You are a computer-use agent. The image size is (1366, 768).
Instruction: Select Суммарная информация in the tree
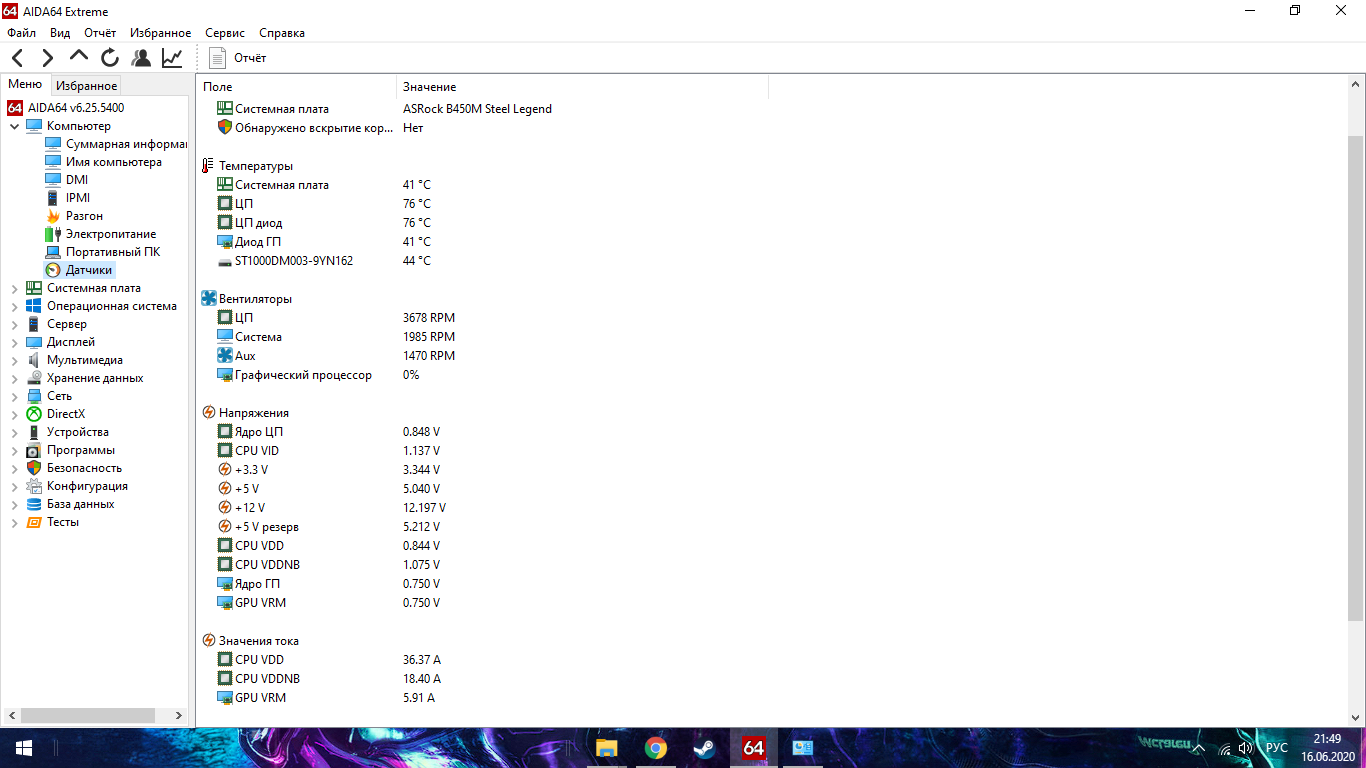[116, 144]
